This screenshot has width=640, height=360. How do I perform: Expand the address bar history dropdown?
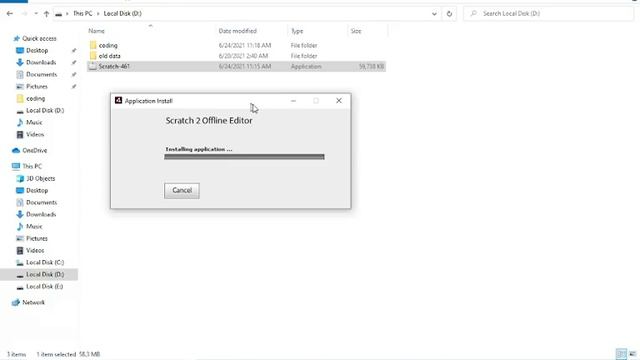(434, 13)
